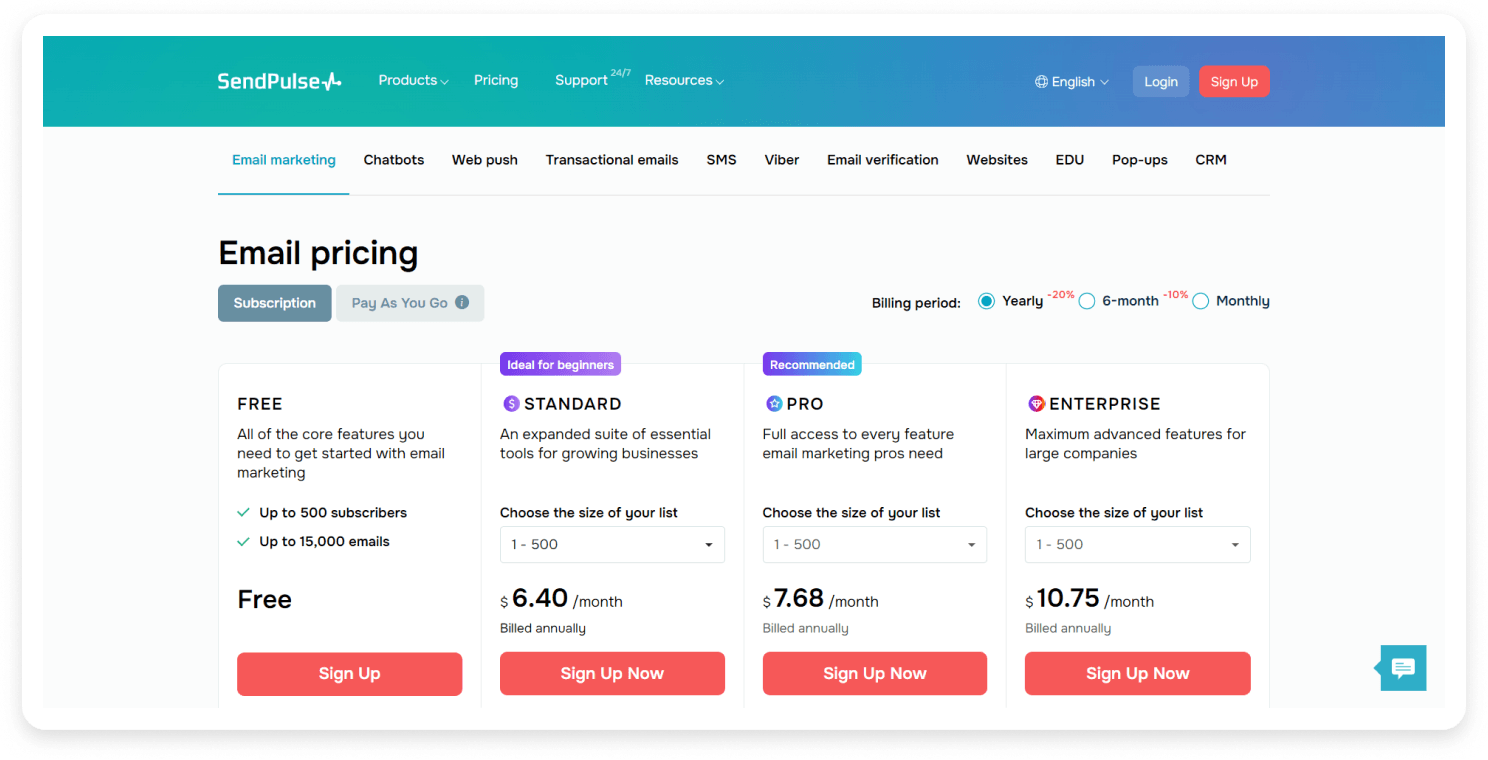Click Sign Up Now on Standard plan
The height and width of the screenshot is (760, 1488).
pos(612,674)
